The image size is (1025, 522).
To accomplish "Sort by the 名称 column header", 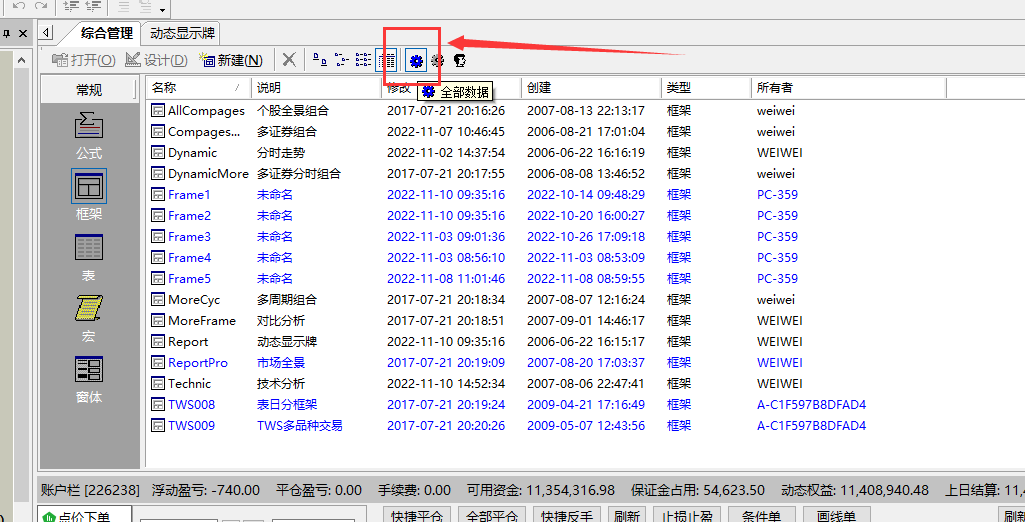I will point(199,88).
